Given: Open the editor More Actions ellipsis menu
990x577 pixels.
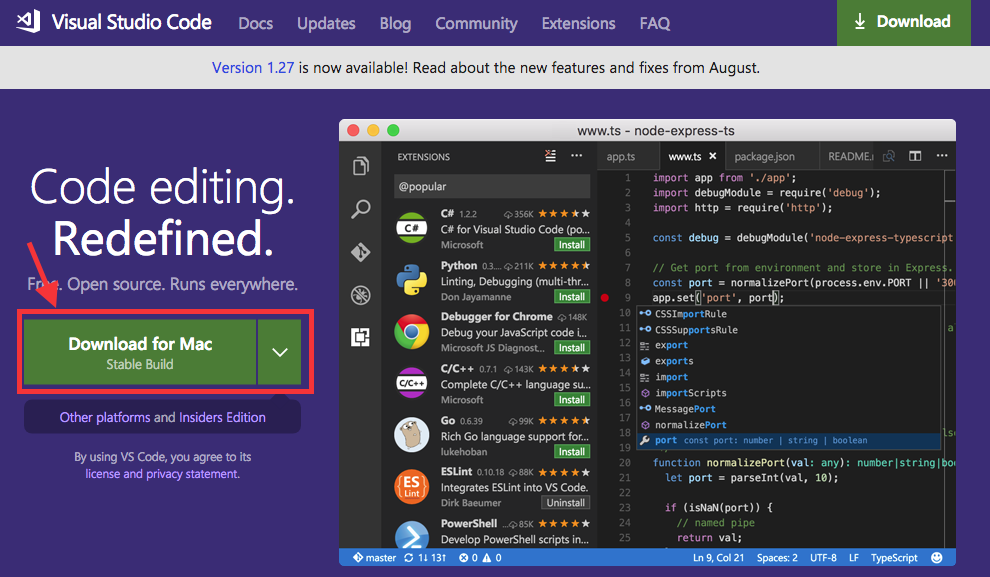Looking at the screenshot, I should pos(941,156).
